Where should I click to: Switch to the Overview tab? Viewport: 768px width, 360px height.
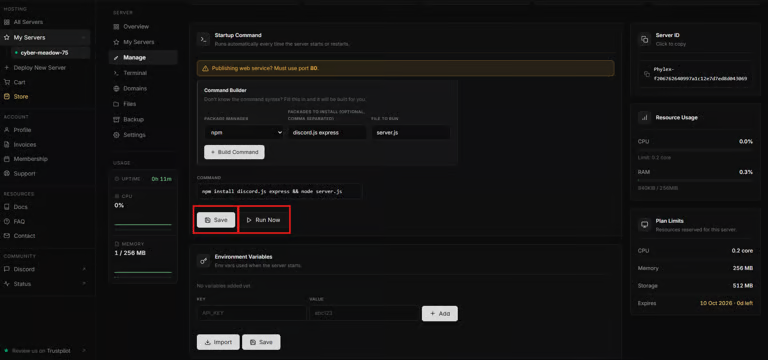pyautogui.click(x=136, y=26)
